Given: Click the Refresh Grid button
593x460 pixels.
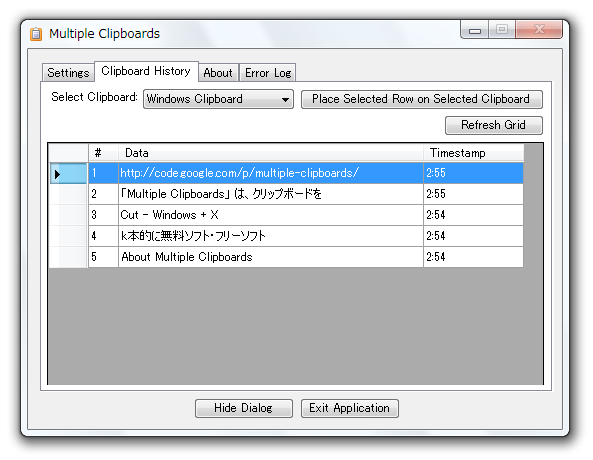Looking at the screenshot, I should (x=494, y=125).
